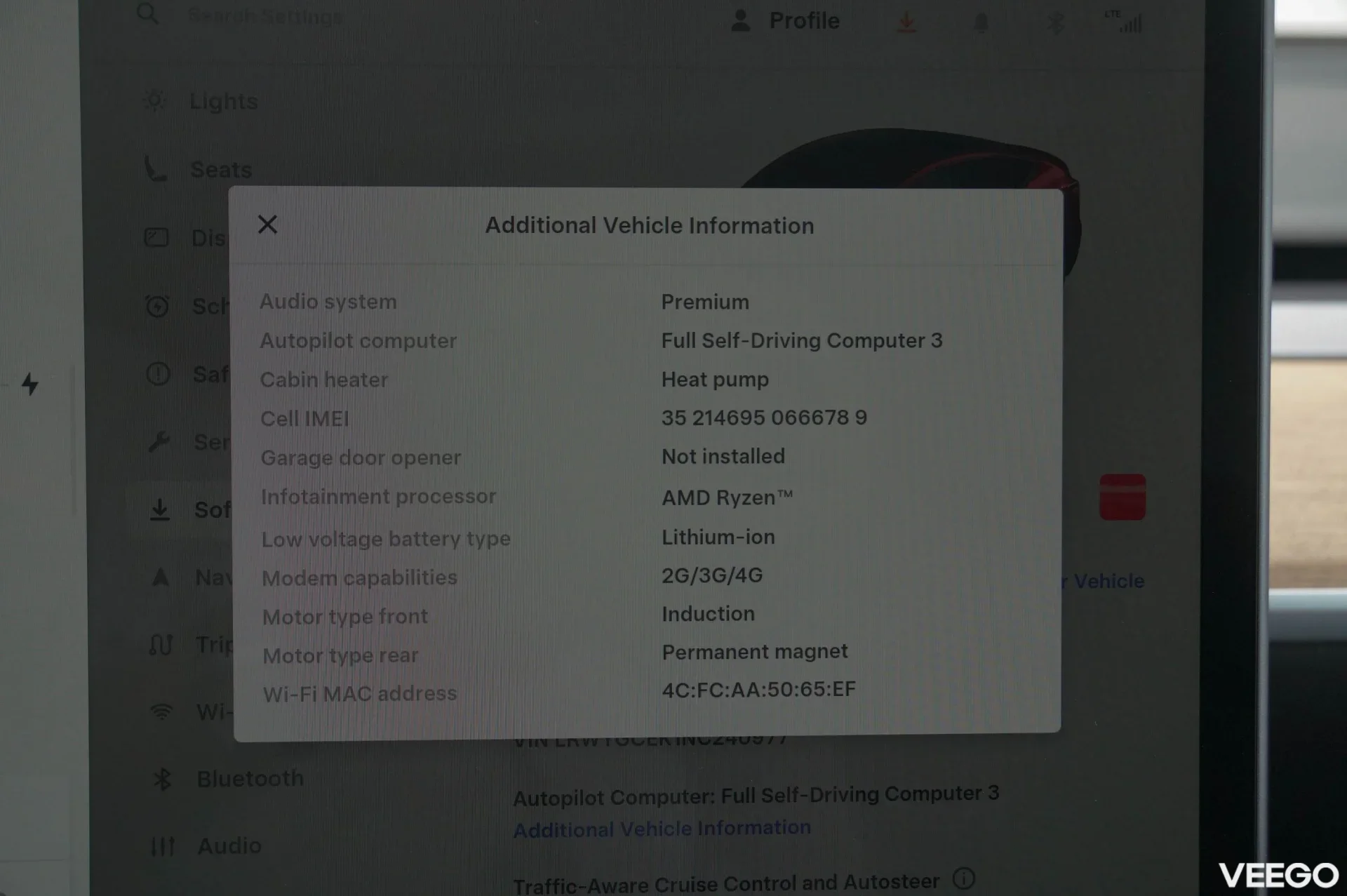Click the LTE signal strength icon

pyautogui.click(x=1124, y=21)
